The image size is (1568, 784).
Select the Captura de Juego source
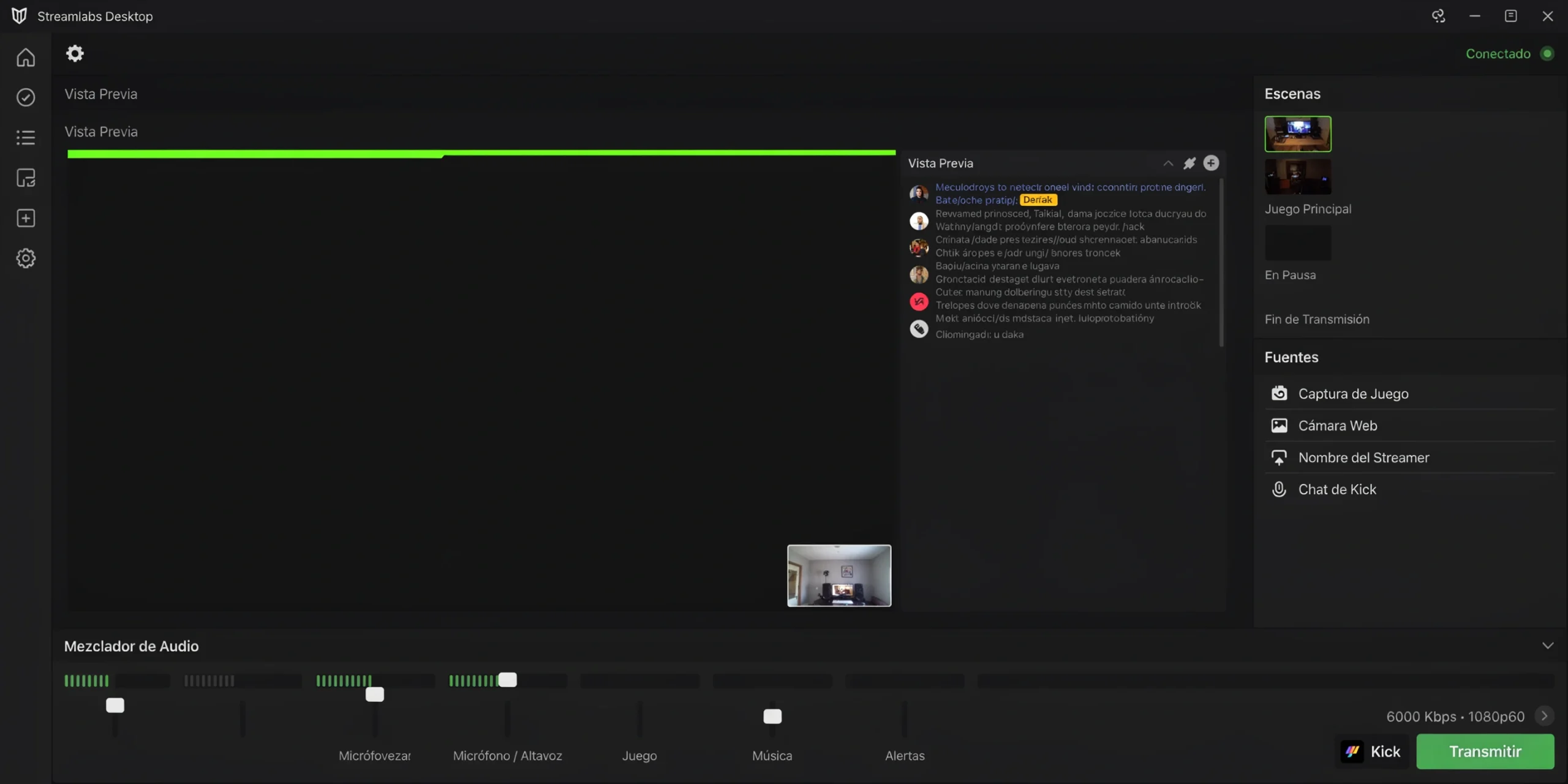coord(1410,393)
